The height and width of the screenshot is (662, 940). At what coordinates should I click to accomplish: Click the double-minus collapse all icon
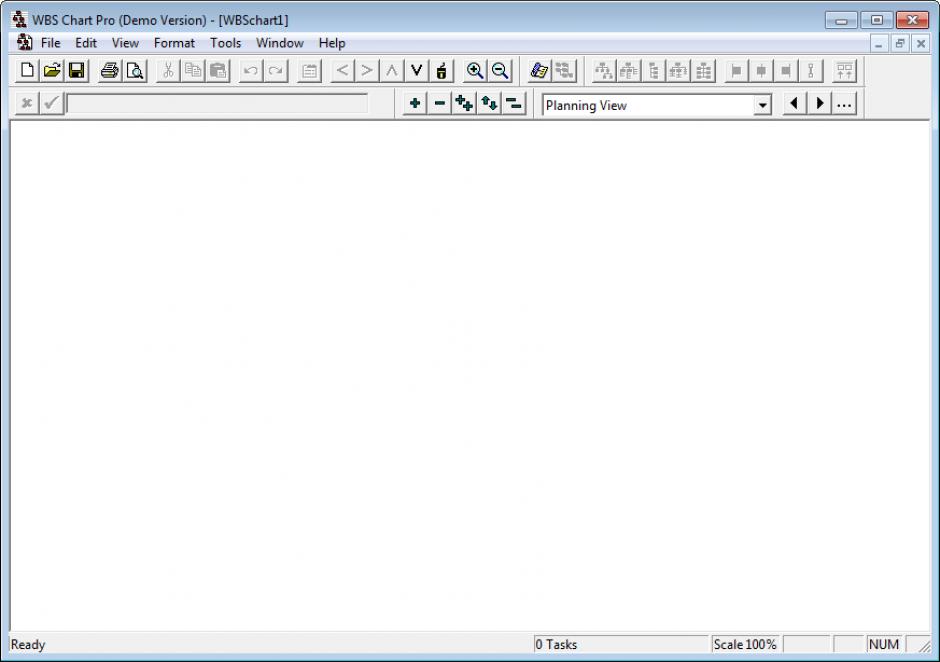[514, 104]
